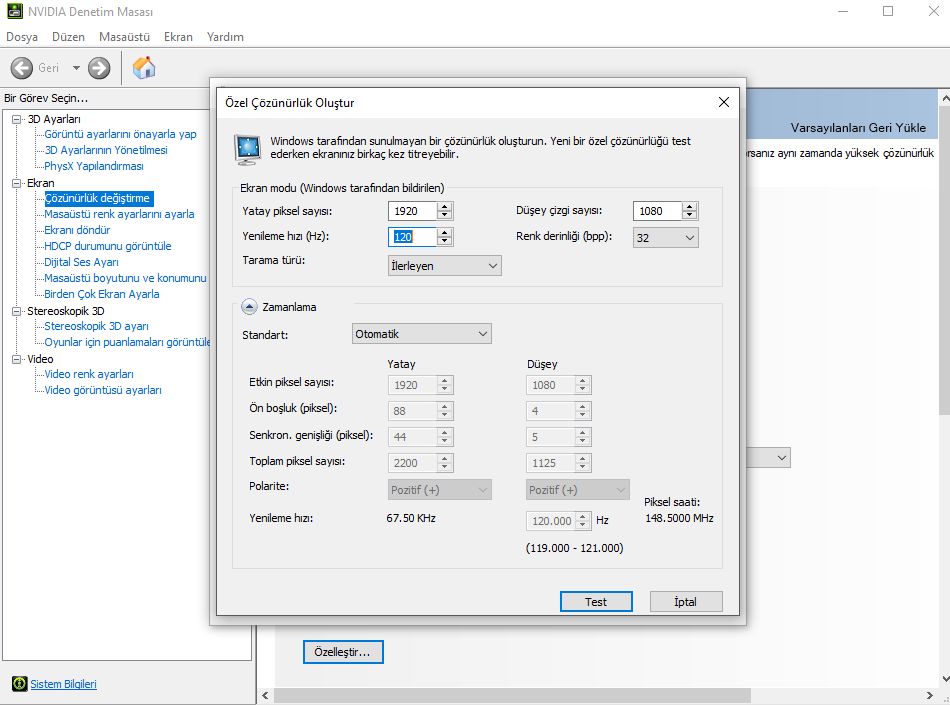Screen dimensions: 950x705
Task: Open Oyunlar için puanlamaları görüntüle
Action: (127, 342)
